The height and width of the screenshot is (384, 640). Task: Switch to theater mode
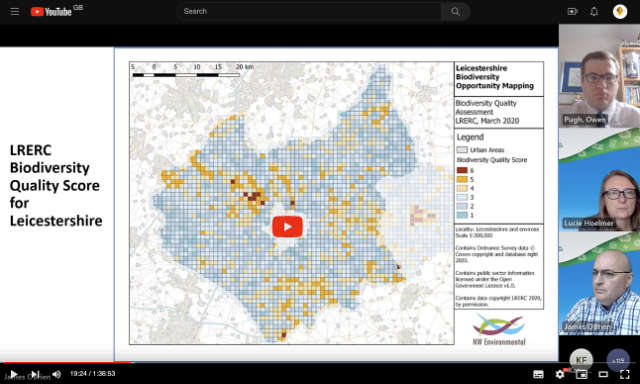coord(603,374)
